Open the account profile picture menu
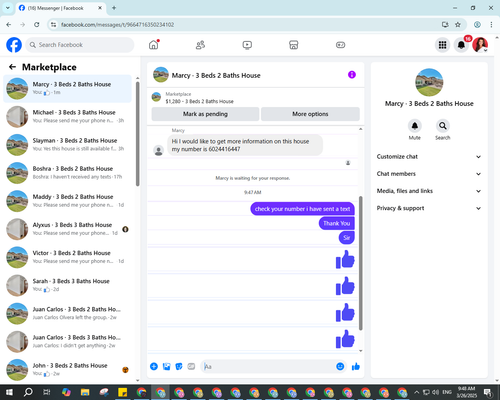Viewport: 500px width, 400px height. [480, 45]
